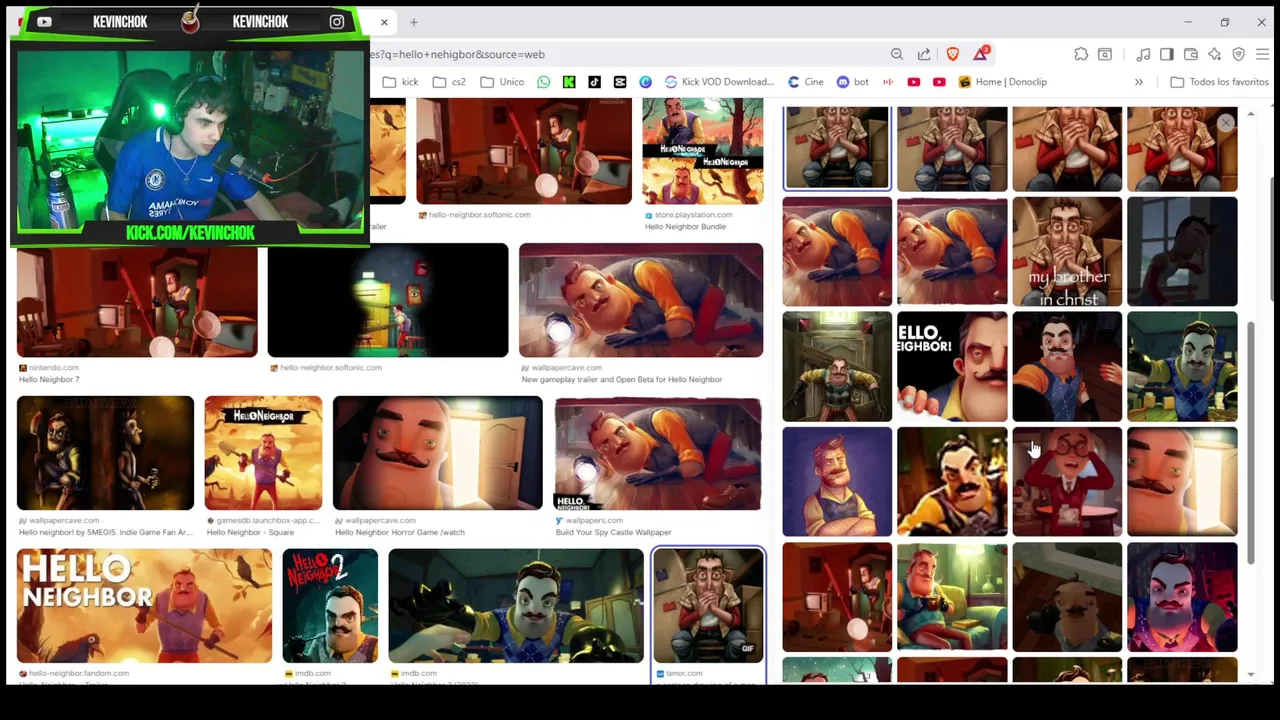This screenshot has height=720, width=1280.
Task: Open the Brave VPN shield icon
Action: (x=1238, y=54)
